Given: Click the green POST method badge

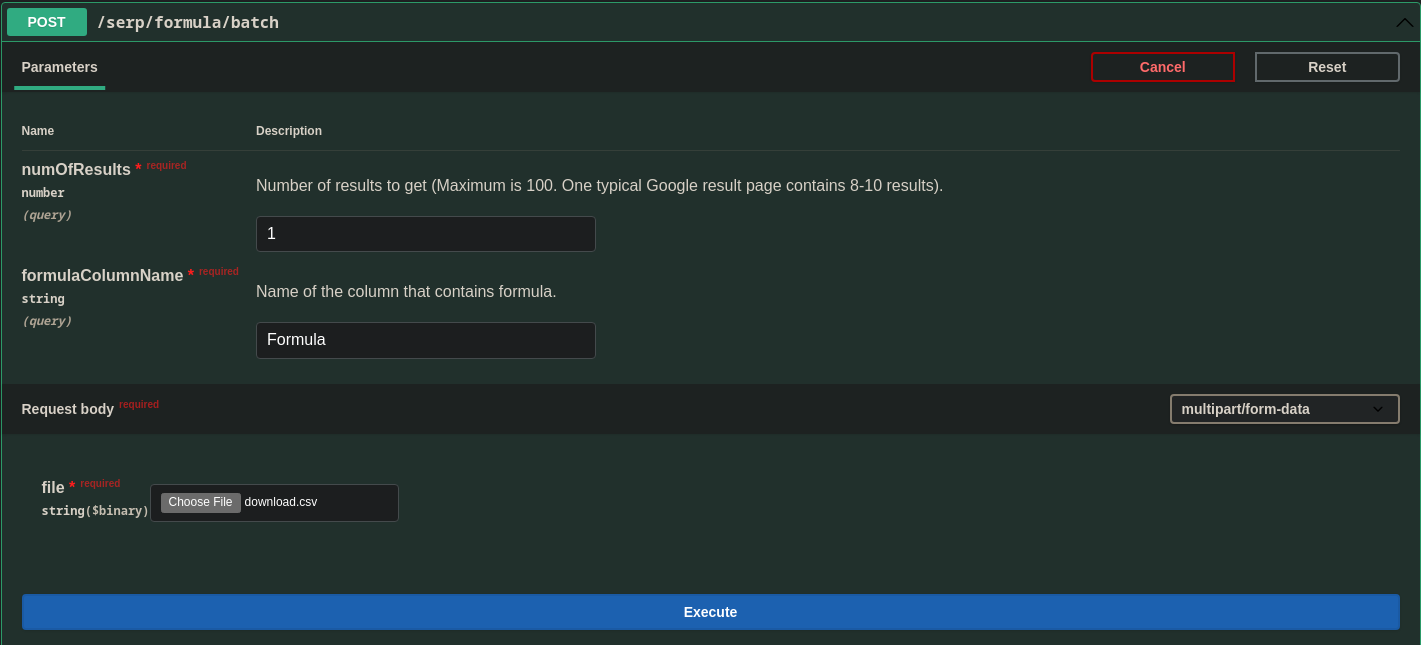Looking at the screenshot, I should (46, 22).
